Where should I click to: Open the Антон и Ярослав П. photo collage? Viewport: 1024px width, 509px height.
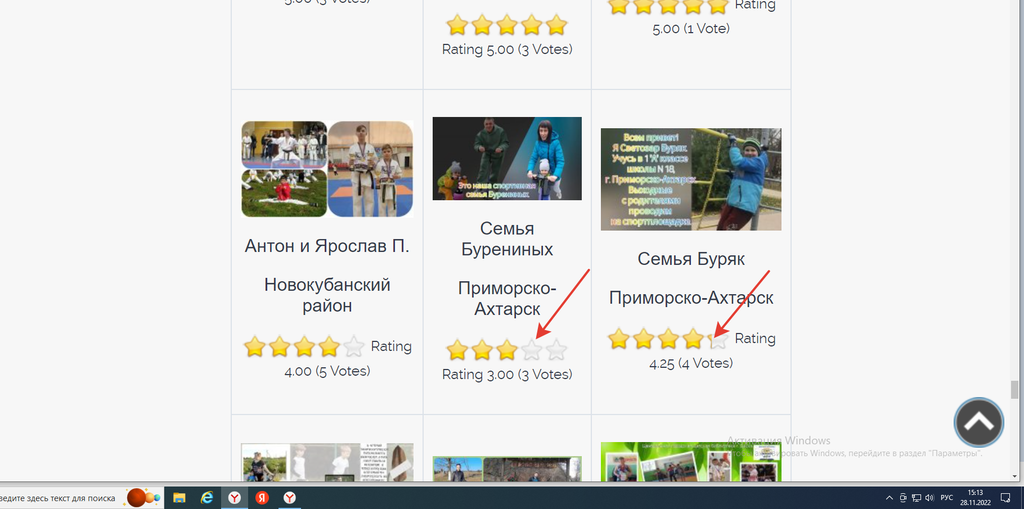coord(327,169)
